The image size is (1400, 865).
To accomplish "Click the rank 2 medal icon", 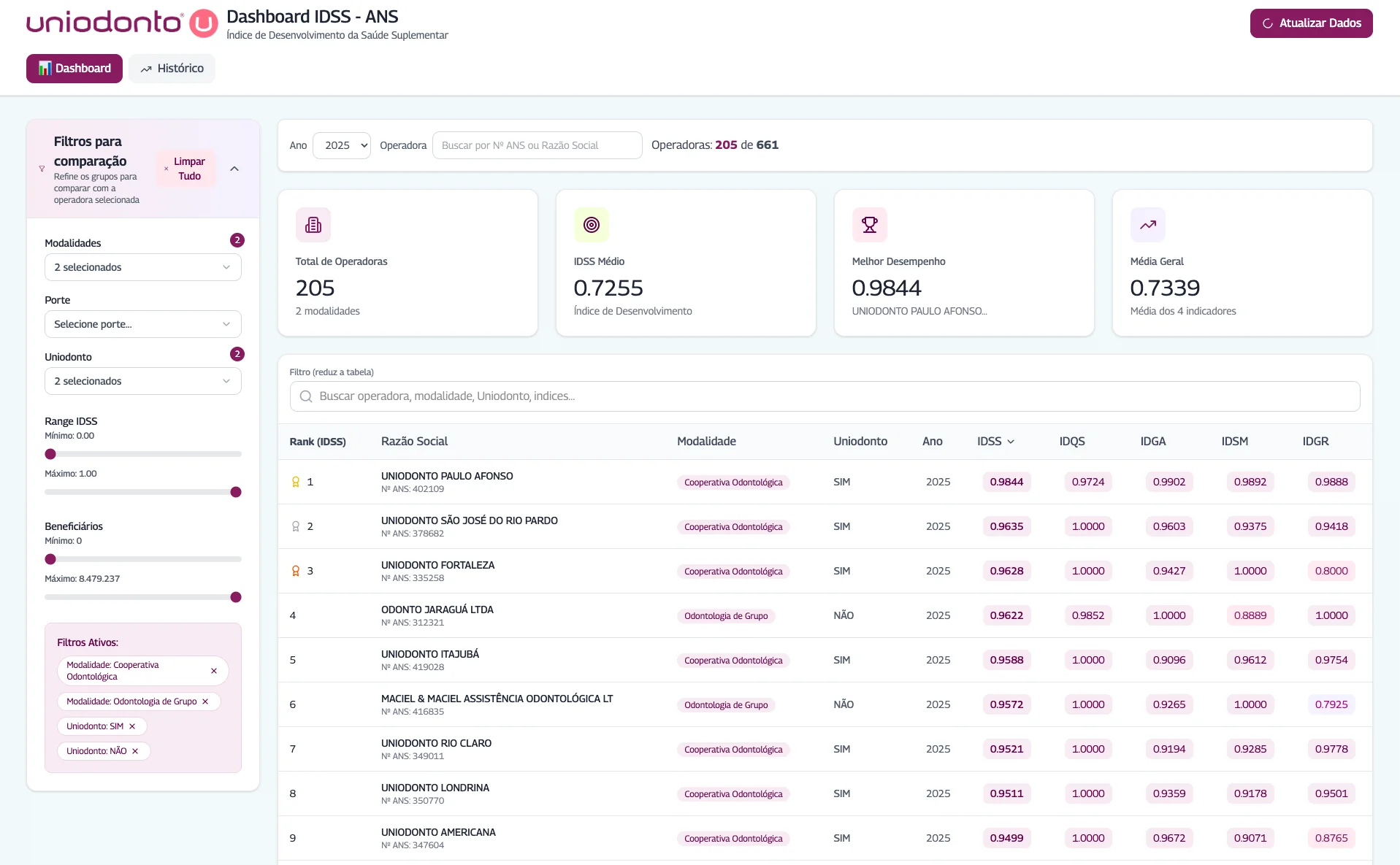I will click(296, 526).
